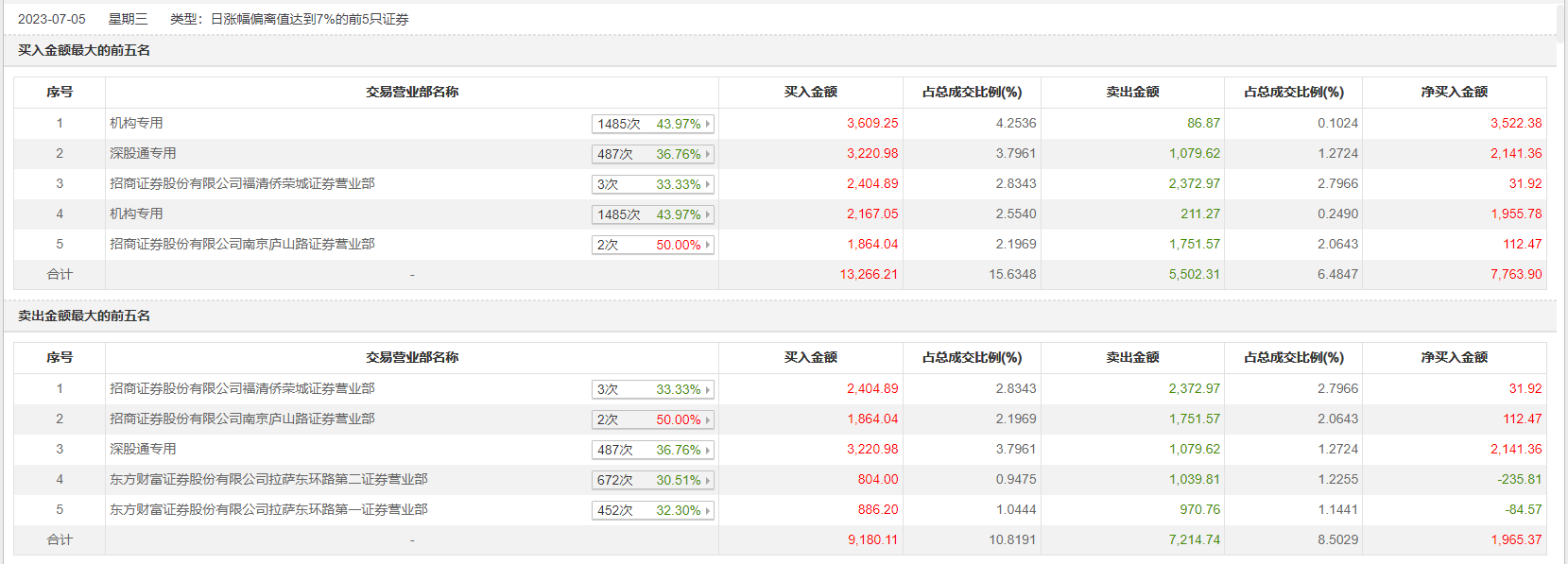1568x564 pixels.
Task: Expand the 1485次 stats box in buy row 1
Action: point(652,124)
